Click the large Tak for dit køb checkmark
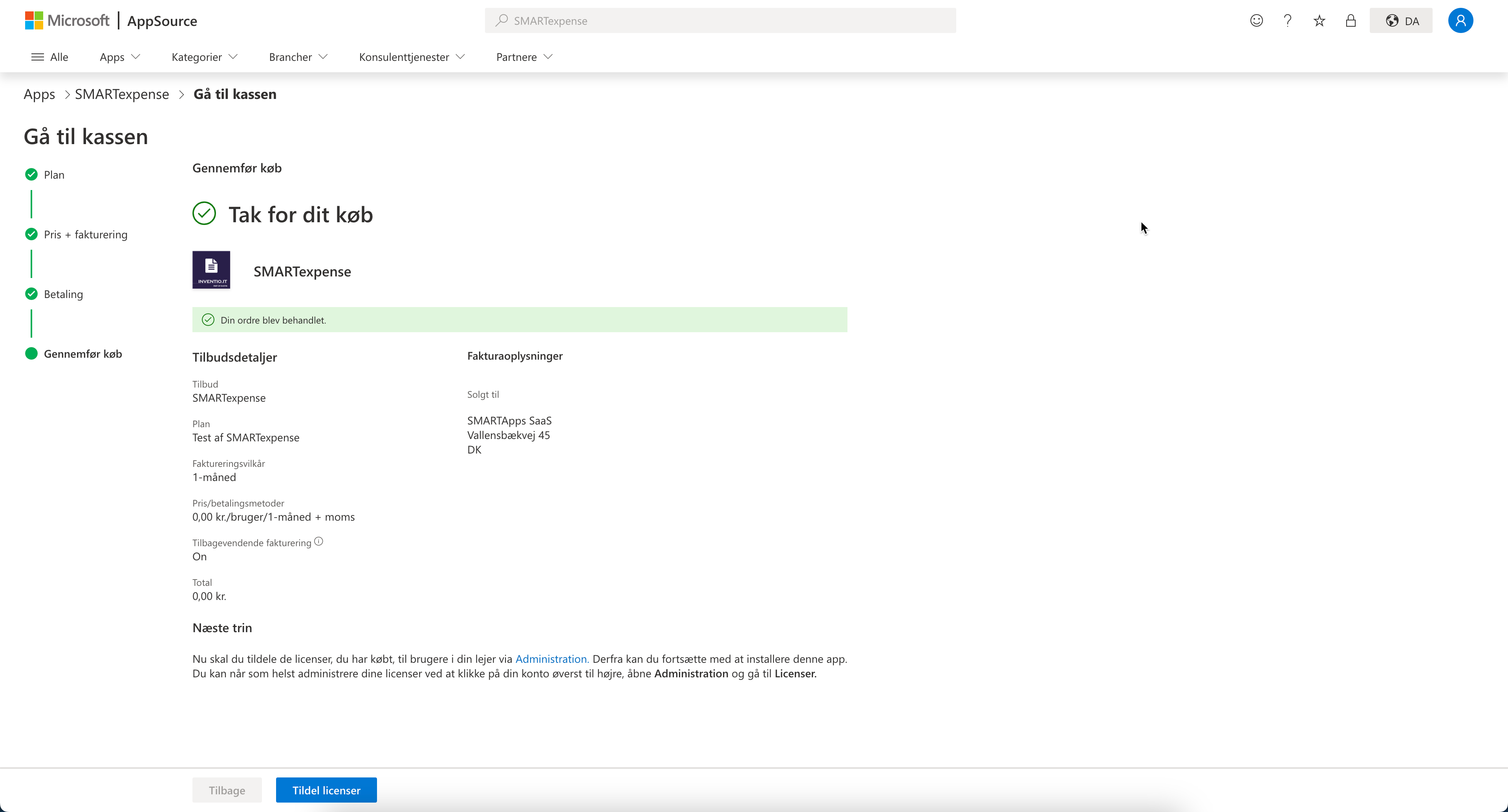Screen dimensions: 1508x812 [x=204, y=213]
